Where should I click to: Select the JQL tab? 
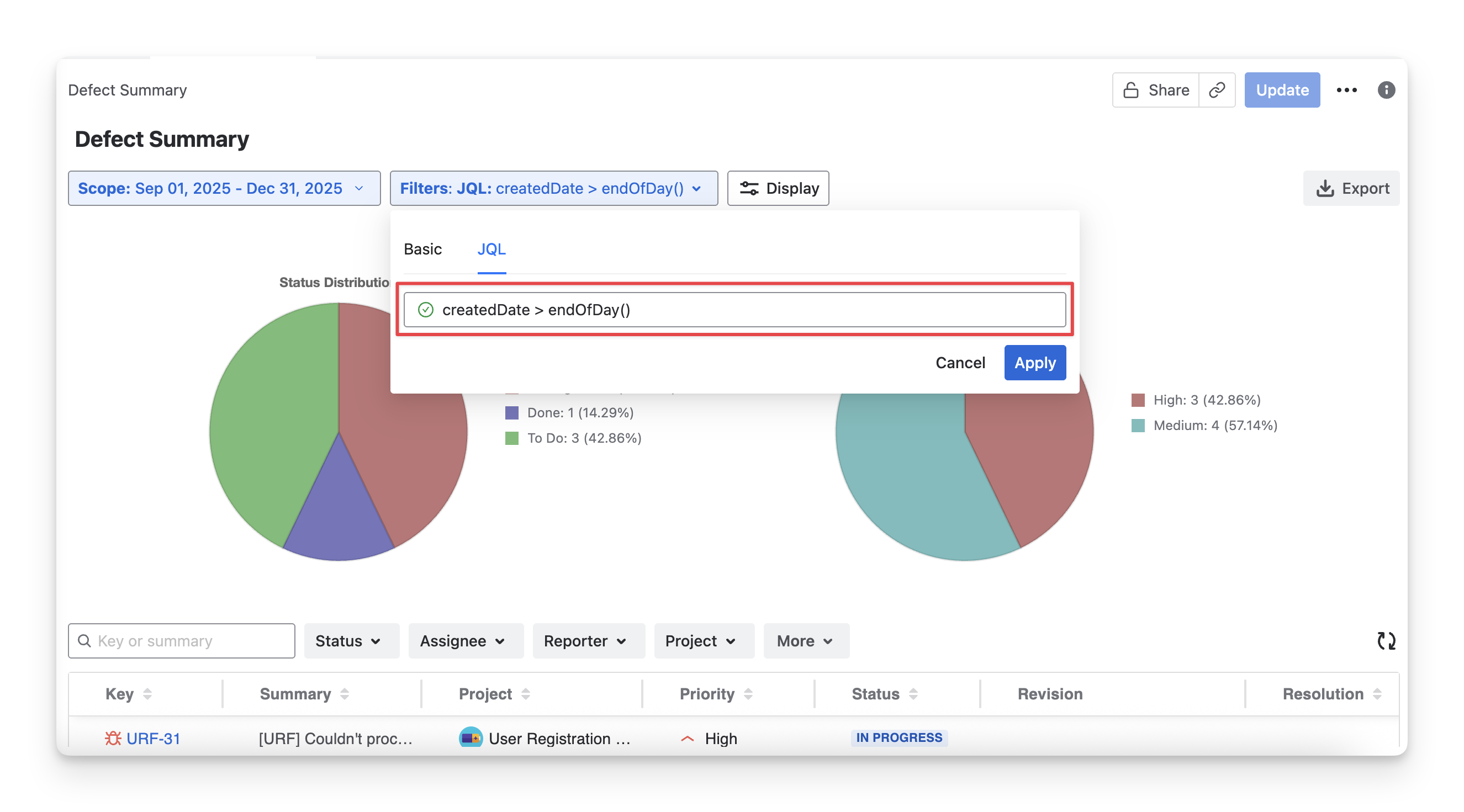491,249
